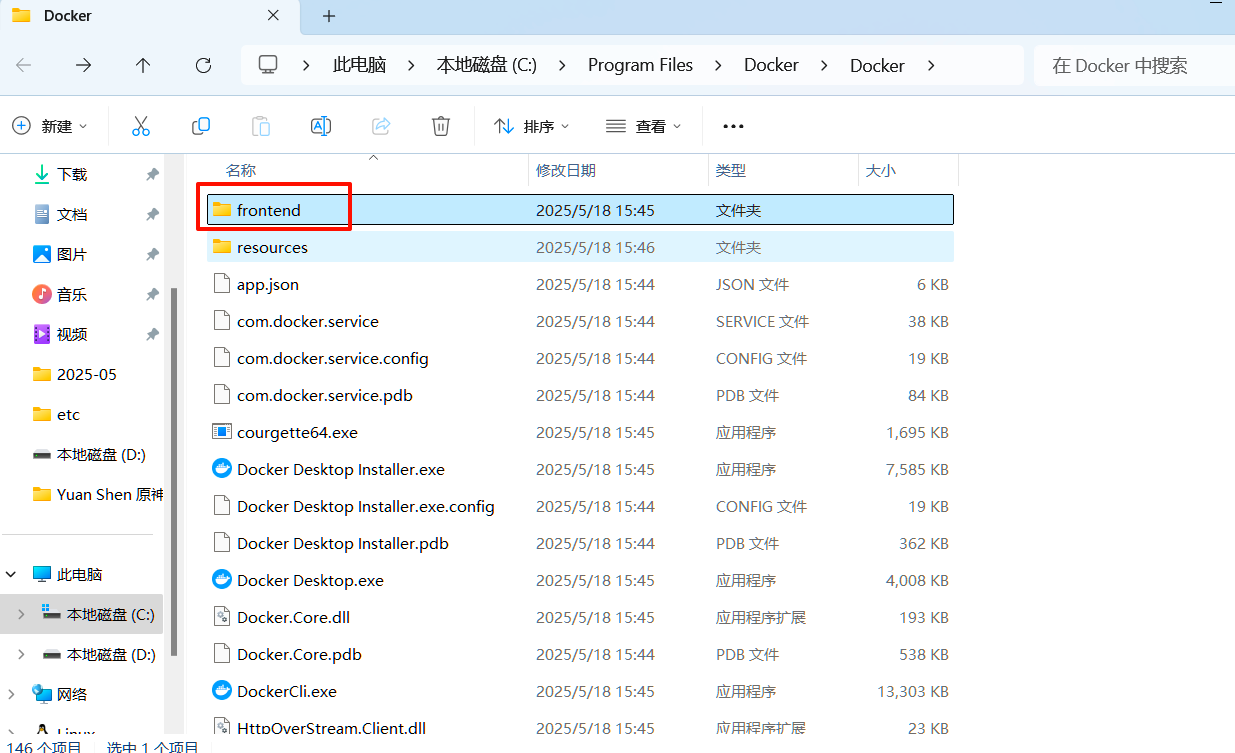This screenshot has height=753, width=1235.
Task: Click the Delete trash can icon
Action: coord(441,126)
